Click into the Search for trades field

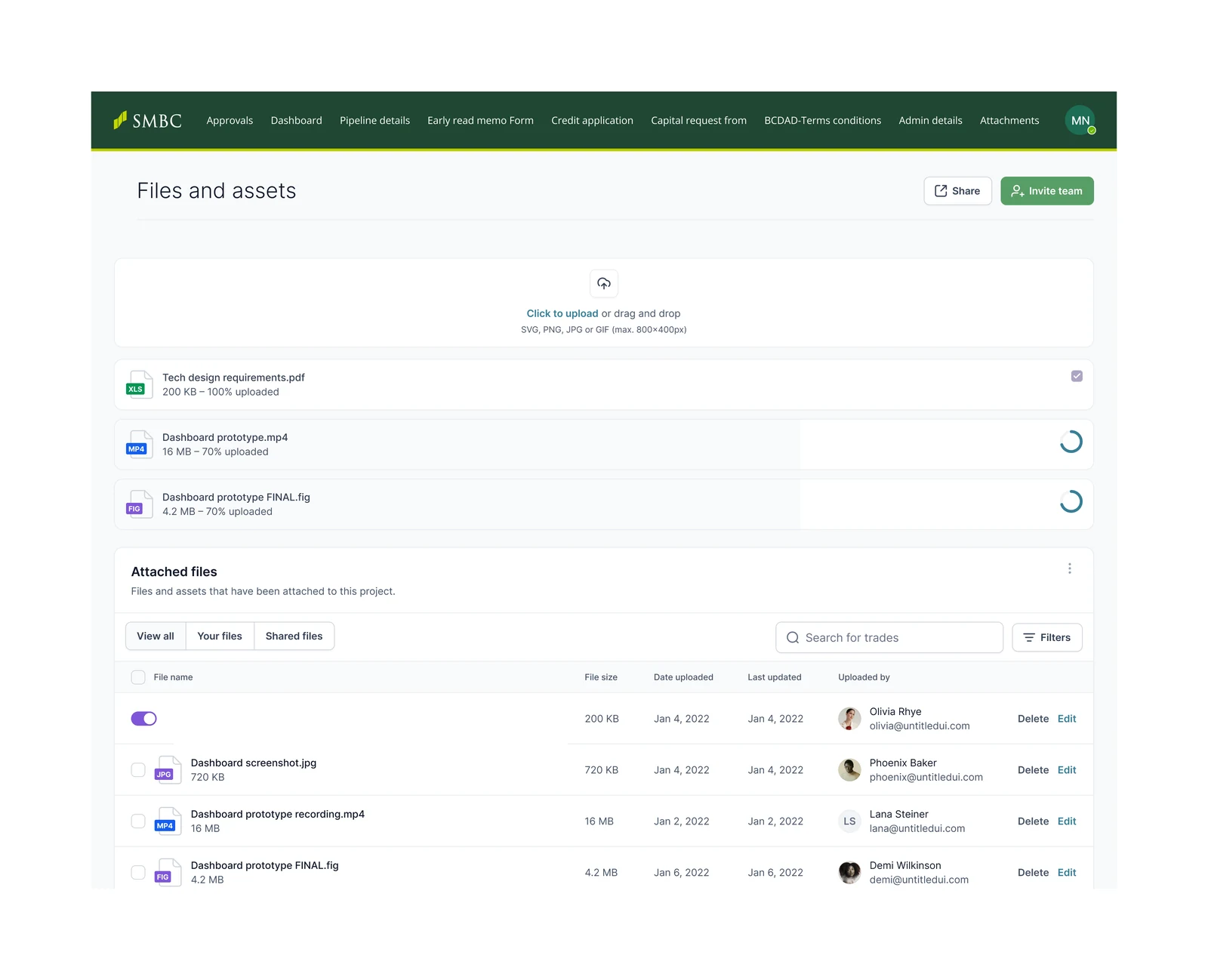click(889, 637)
